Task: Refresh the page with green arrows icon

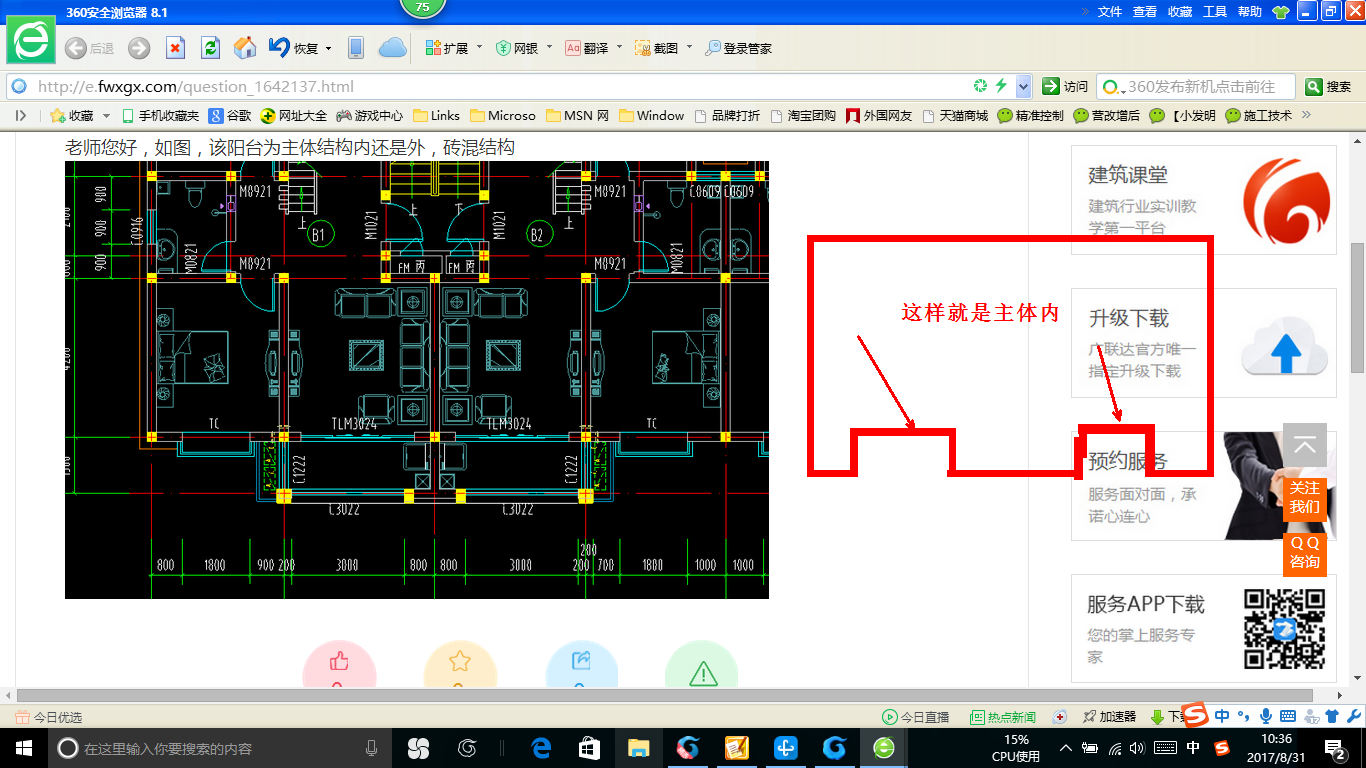Action: pyautogui.click(x=210, y=48)
